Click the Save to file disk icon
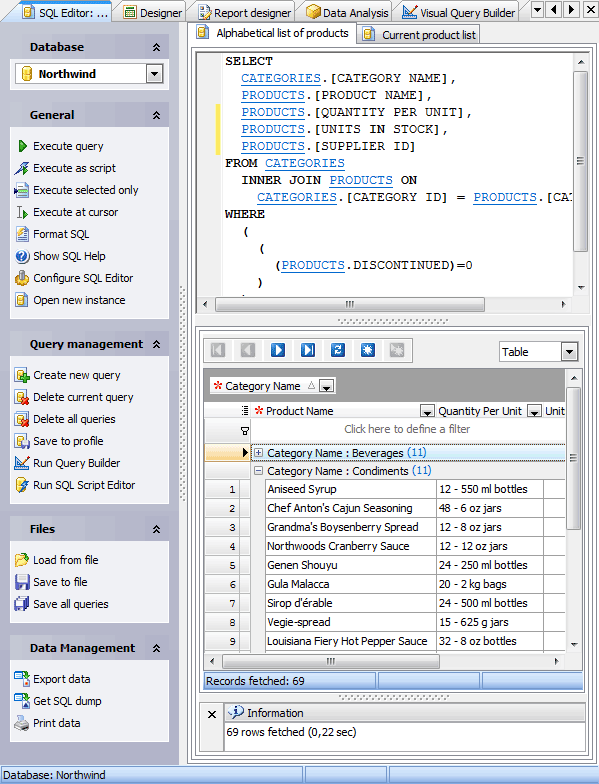The height and width of the screenshot is (784, 599). 22,582
